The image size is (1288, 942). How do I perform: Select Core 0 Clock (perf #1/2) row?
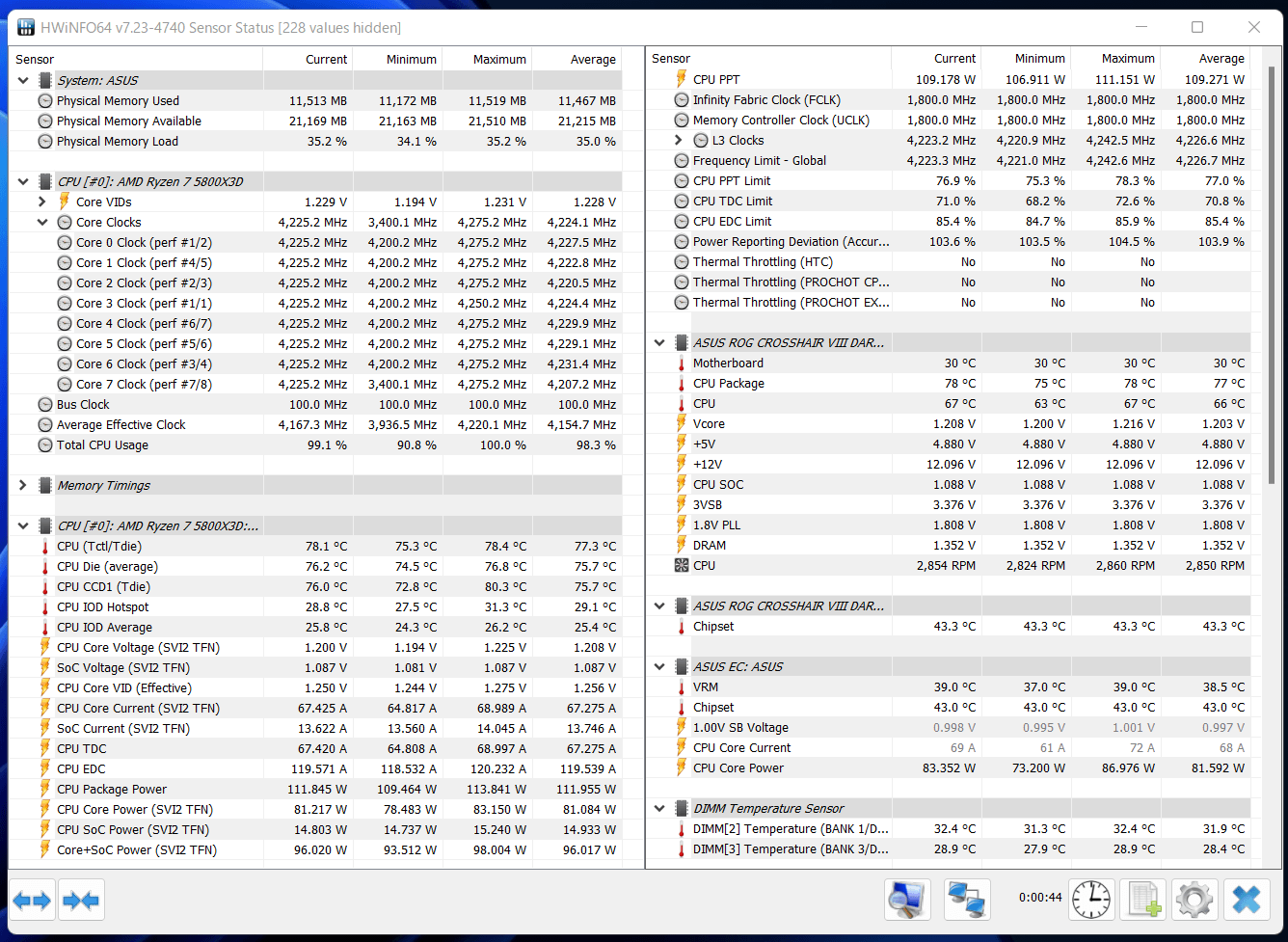[x=315, y=243]
